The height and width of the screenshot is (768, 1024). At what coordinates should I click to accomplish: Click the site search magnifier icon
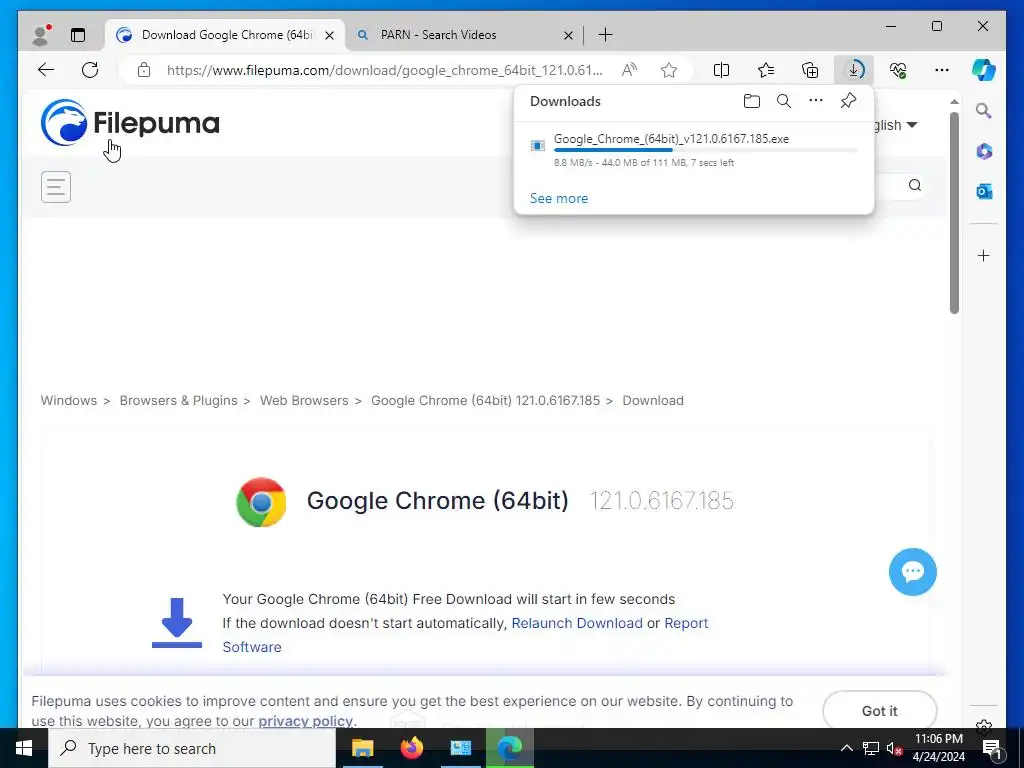914,185
